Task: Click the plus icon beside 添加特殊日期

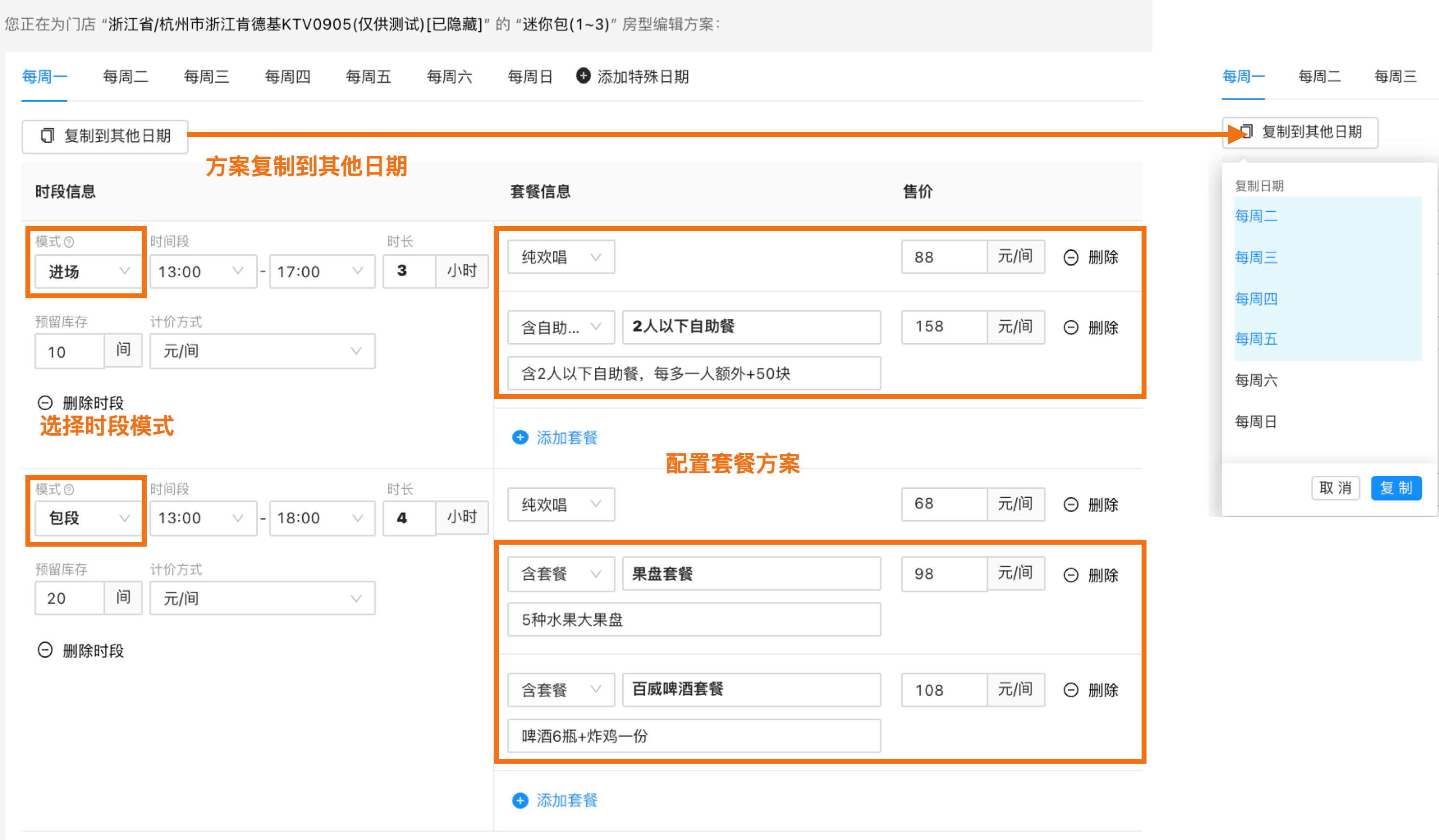Action: (x=583, y=75)
